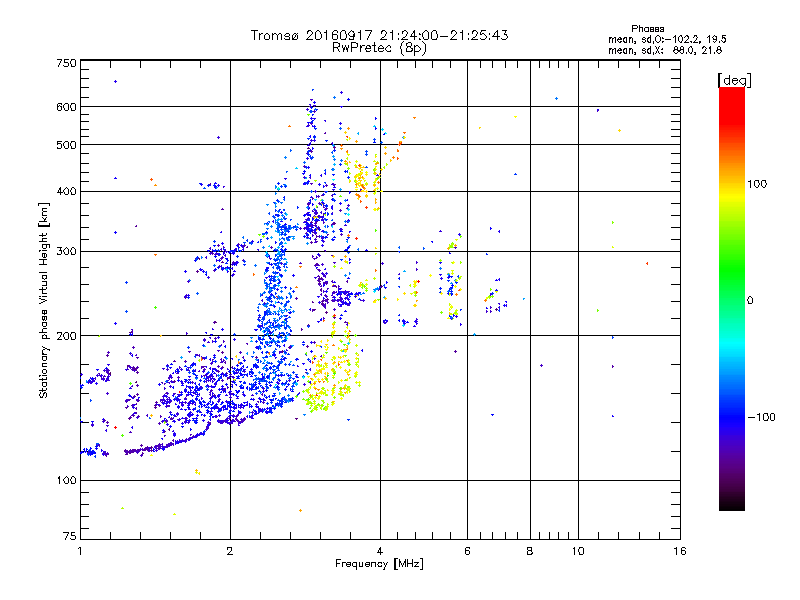
Task: Click the '[deg]' unit label
Action: (x=734, y=80)
